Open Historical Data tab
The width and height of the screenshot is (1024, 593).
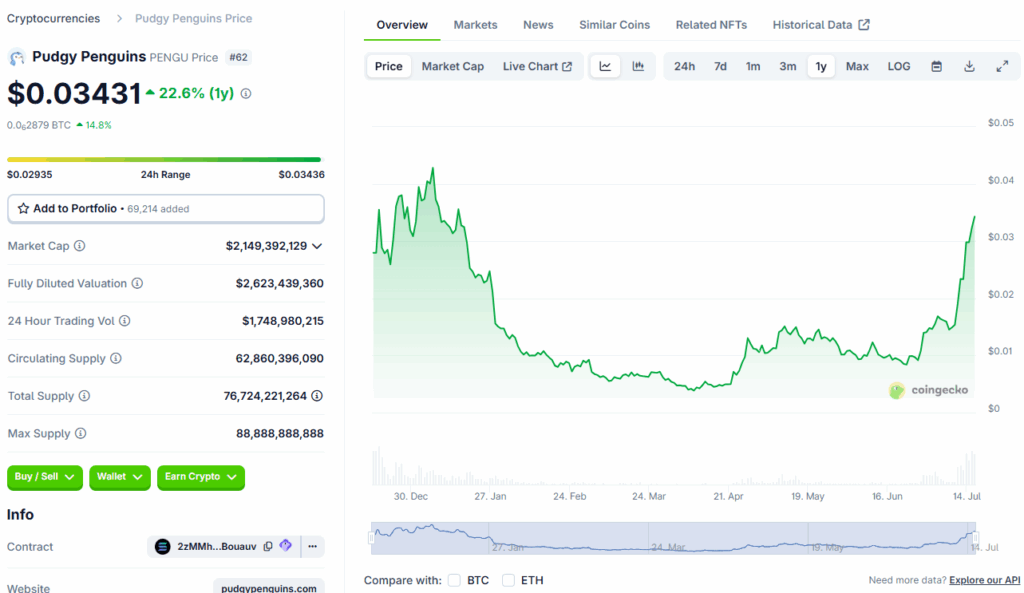821,25
